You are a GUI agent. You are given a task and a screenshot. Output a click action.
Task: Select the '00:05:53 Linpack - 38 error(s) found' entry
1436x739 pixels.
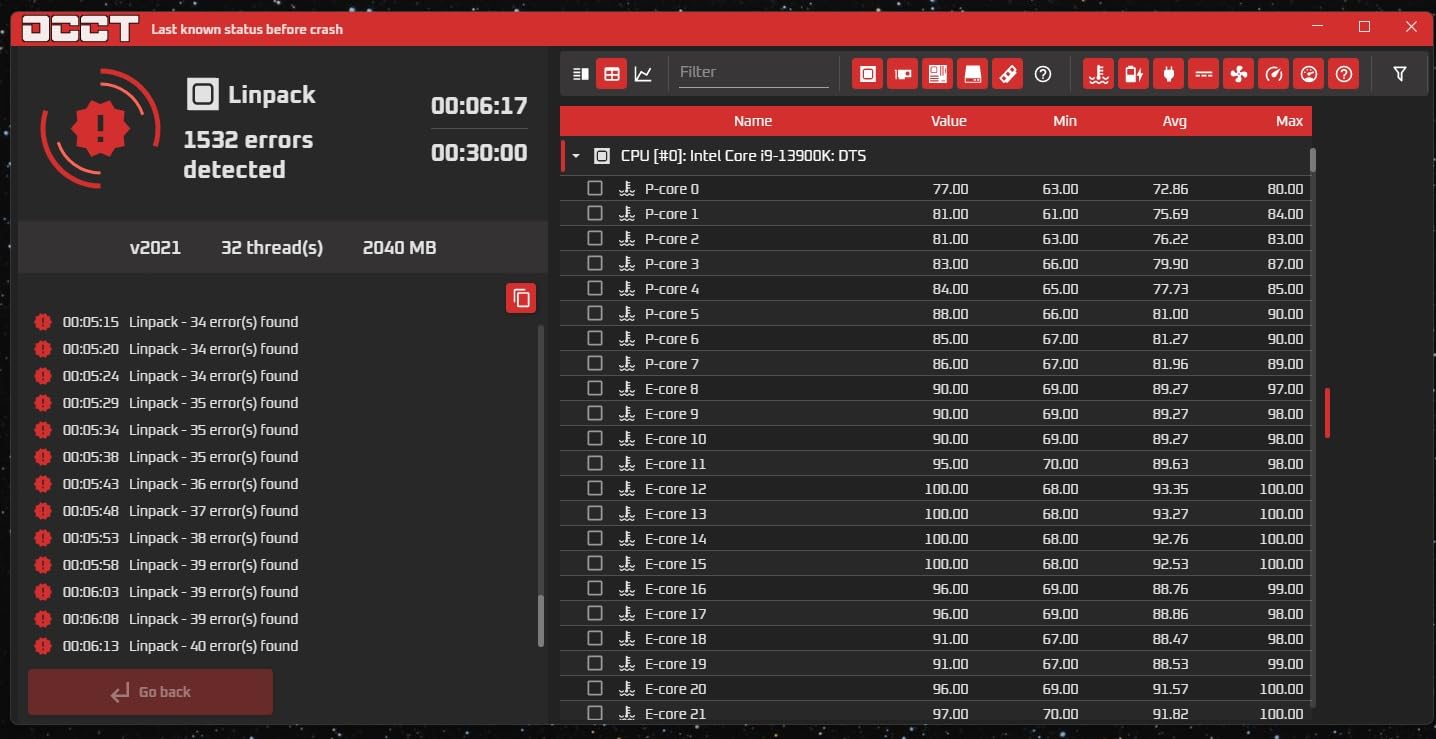180,538
